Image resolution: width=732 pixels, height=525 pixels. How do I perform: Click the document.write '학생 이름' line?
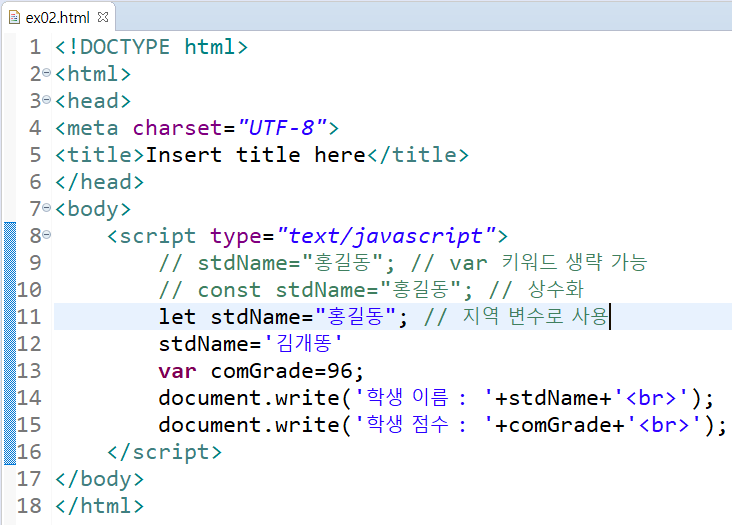tap(436, 398)
